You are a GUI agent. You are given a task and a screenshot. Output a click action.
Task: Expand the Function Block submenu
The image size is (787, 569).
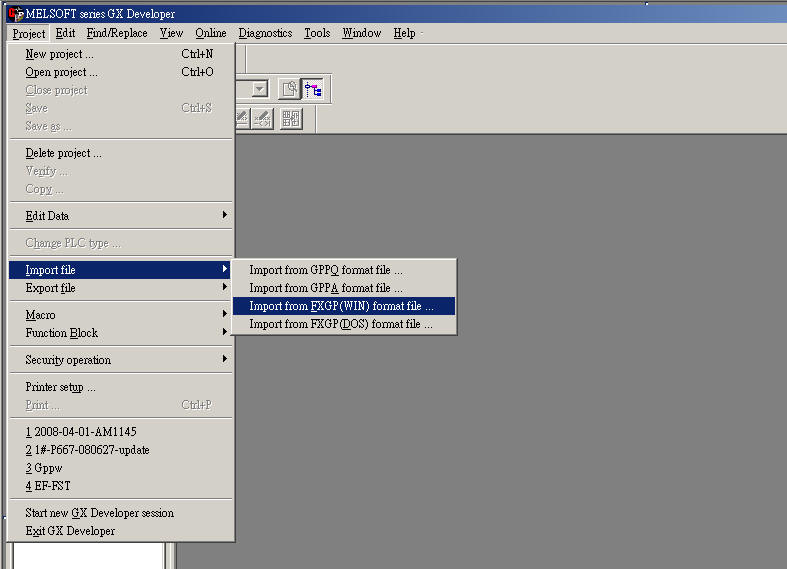[120, 333]
